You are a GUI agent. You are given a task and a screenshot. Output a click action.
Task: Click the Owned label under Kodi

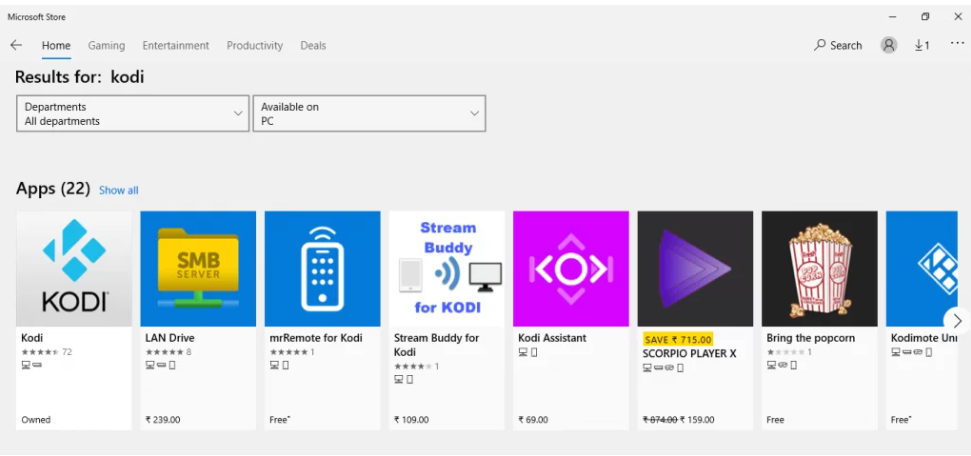point(36,419)
